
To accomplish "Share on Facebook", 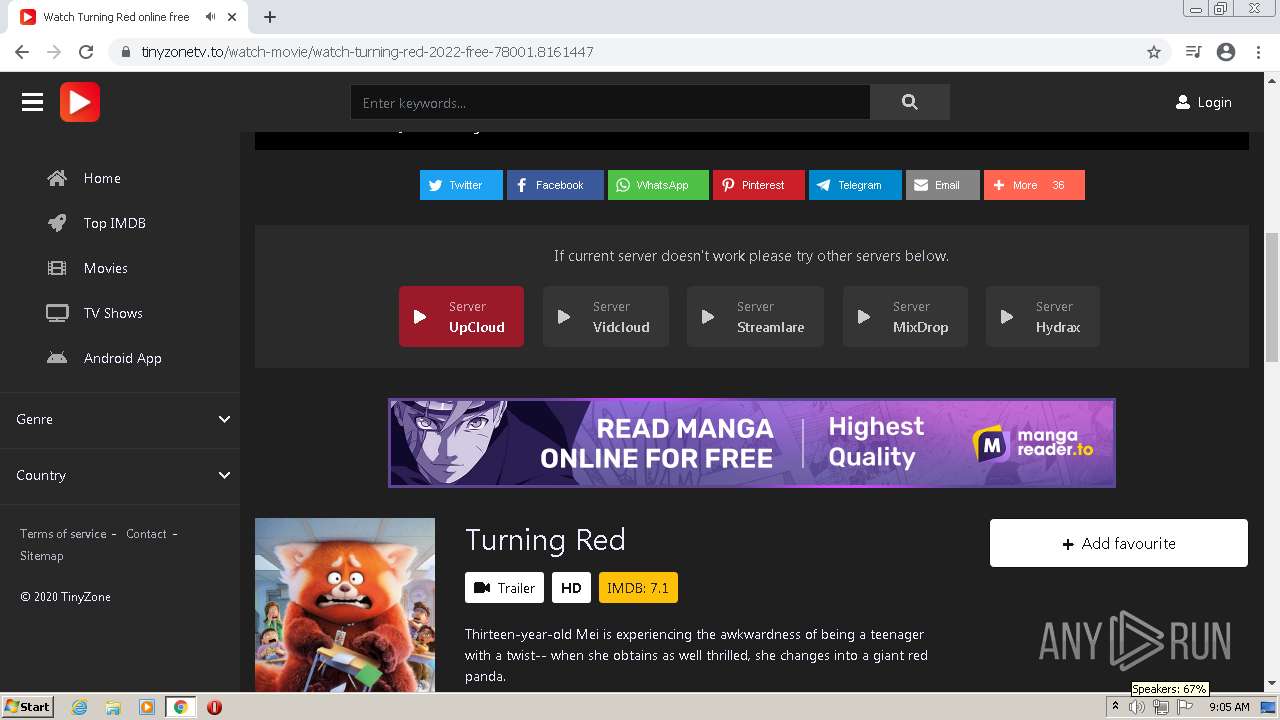I will [555, 185].
